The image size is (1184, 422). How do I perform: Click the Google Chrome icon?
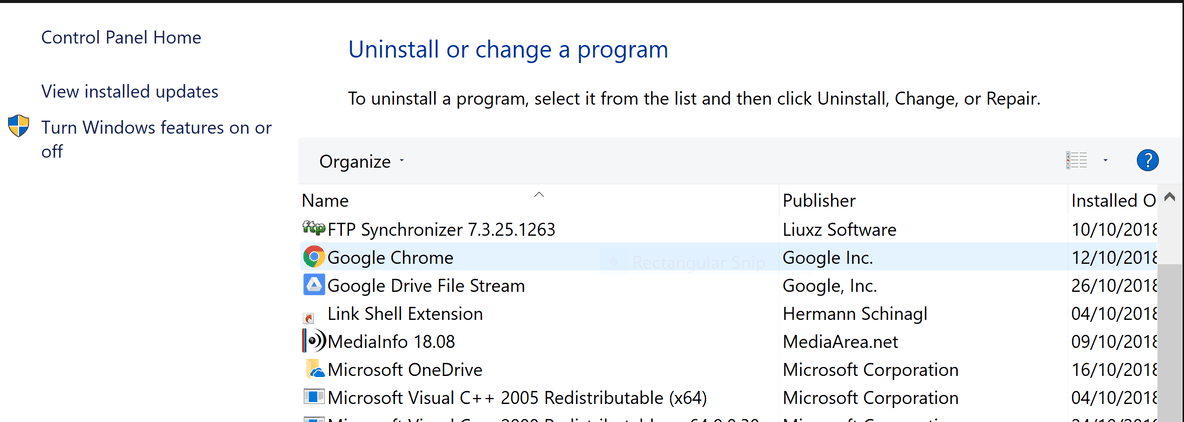coord(314,257)
